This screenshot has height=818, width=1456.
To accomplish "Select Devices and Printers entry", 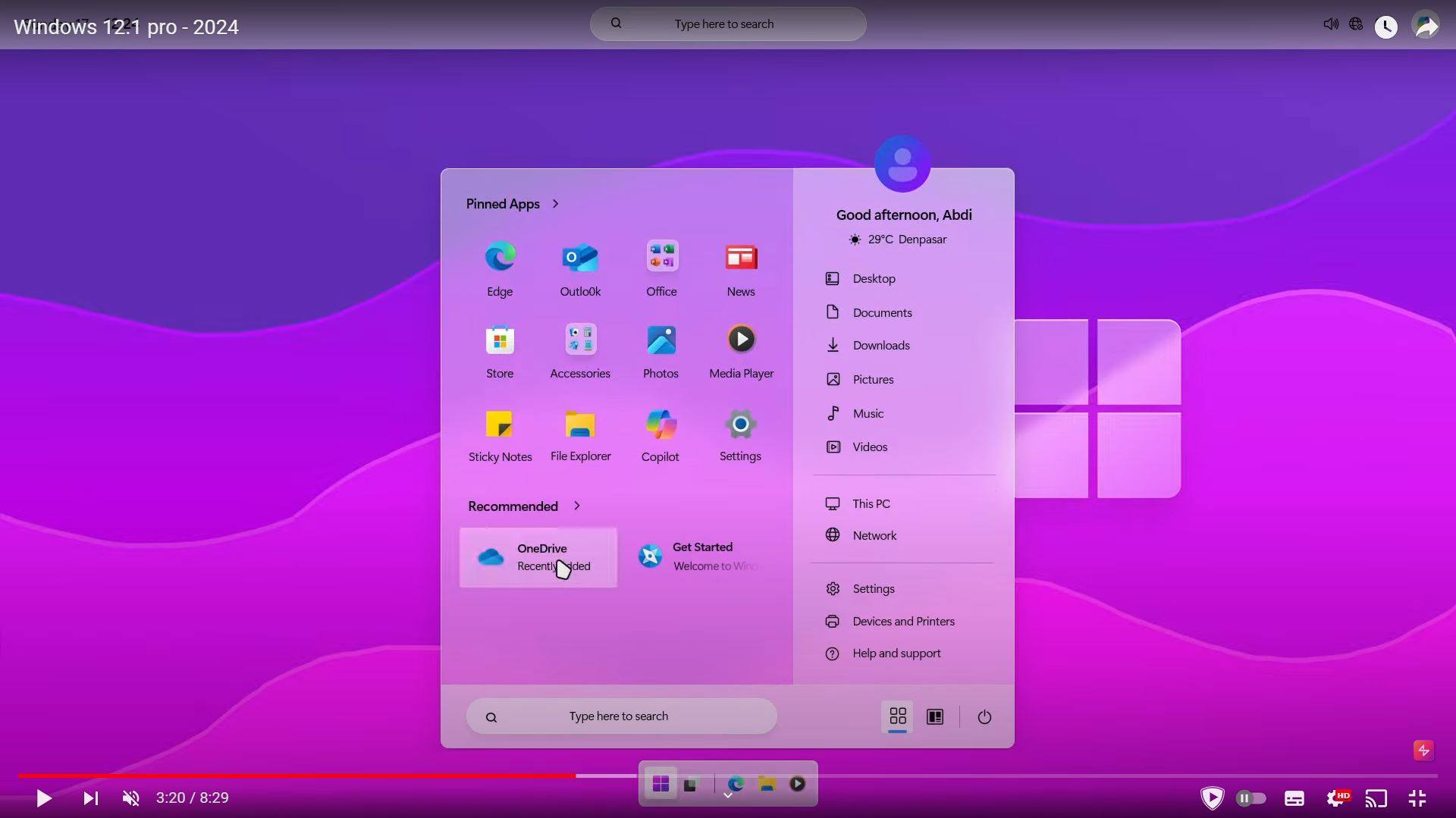I will 902,622.
